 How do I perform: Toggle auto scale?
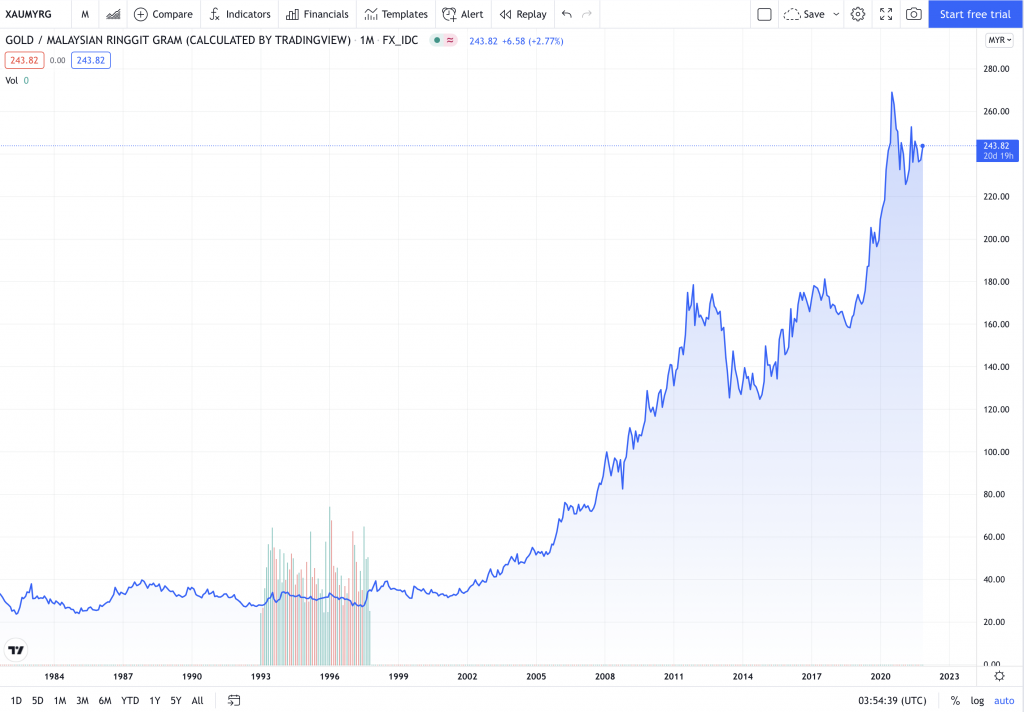click(1003, 700)
